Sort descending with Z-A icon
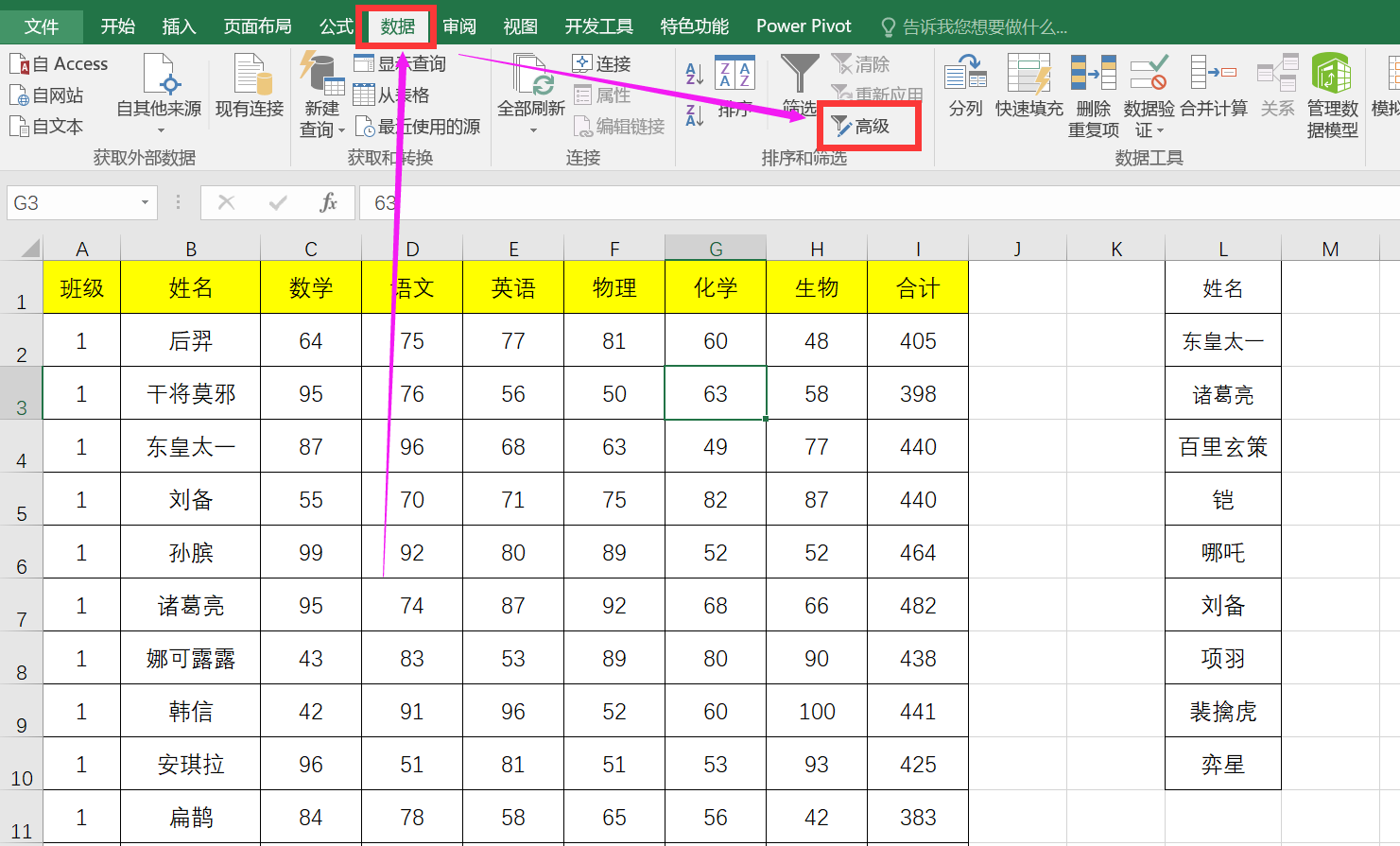 695,114
